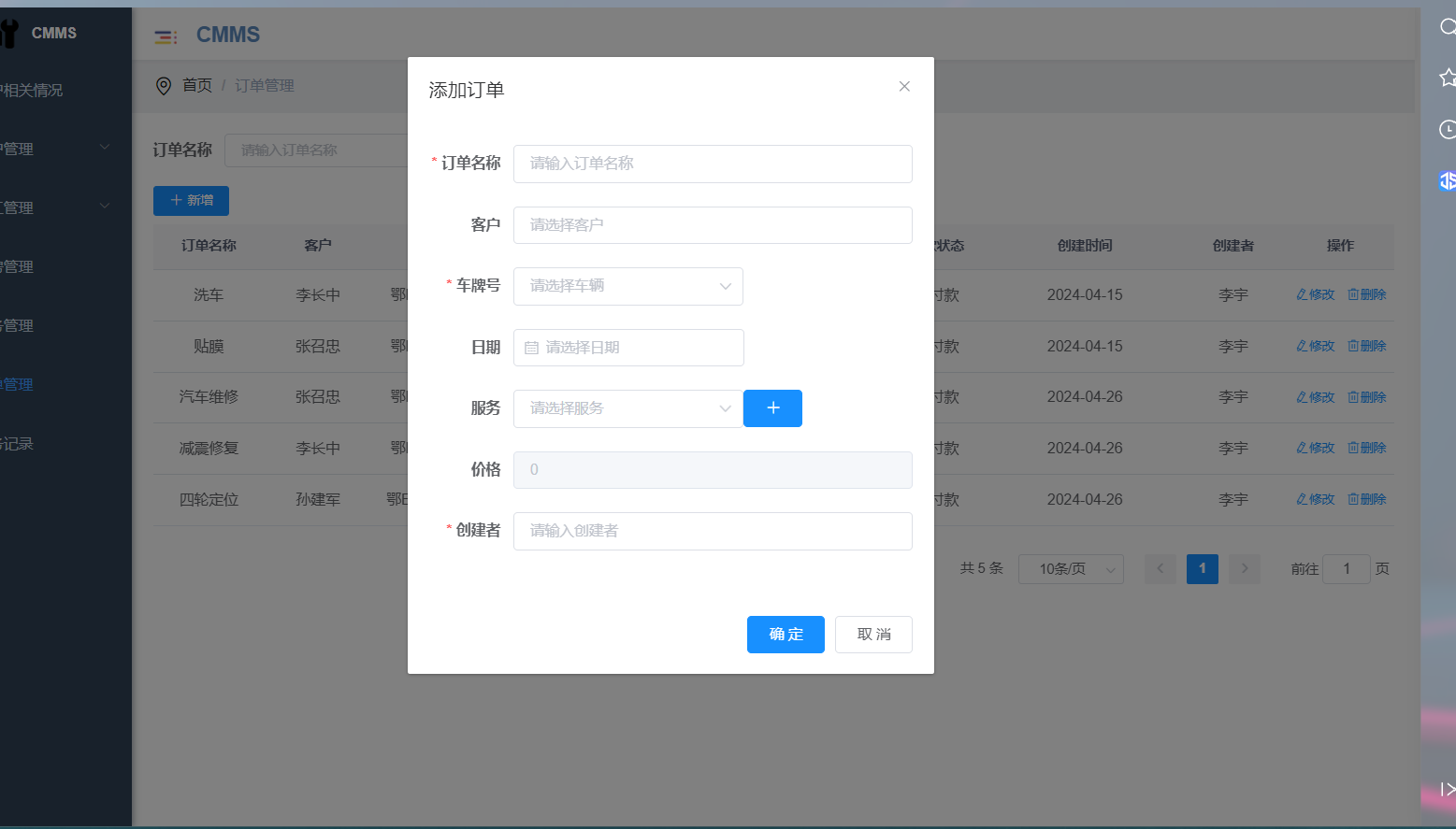Click the 客户 field 请选择客户

tap(713, 225)
